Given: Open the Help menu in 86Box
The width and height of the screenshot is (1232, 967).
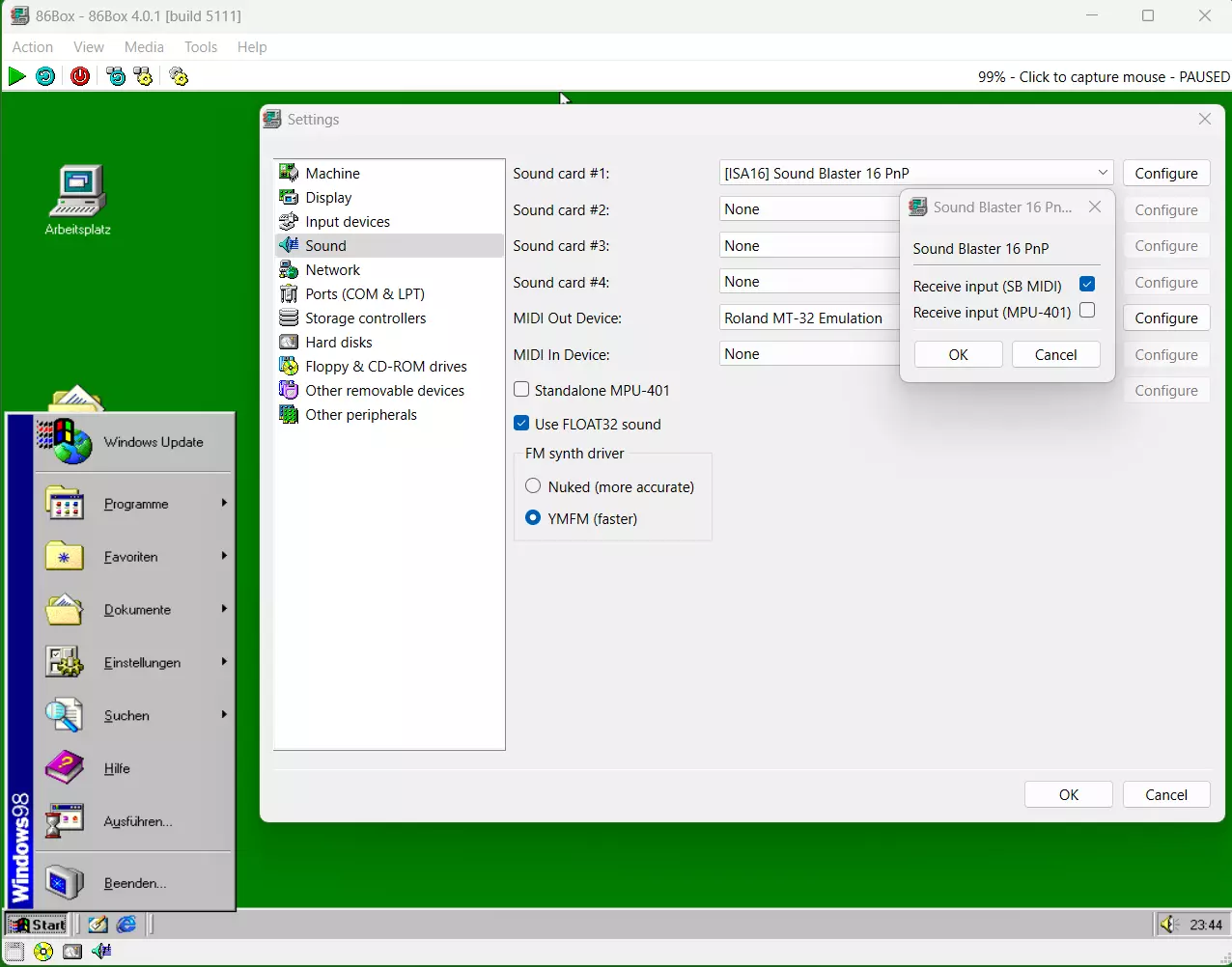Looking at the screenshot, I should 252,47.
